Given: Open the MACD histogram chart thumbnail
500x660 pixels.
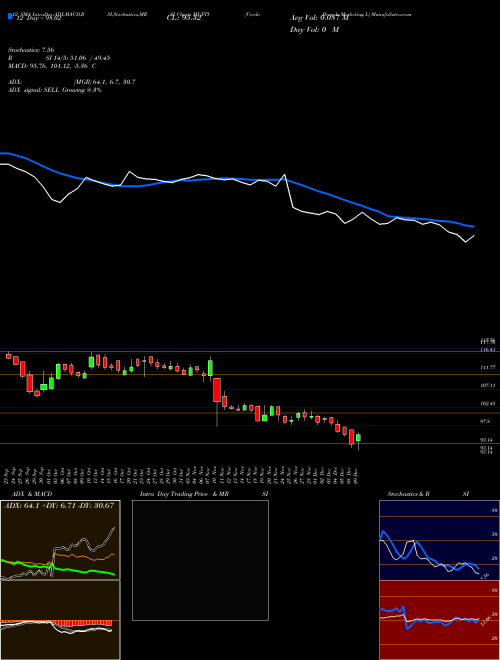Looking at the screenshot, I should click(60, 620).
